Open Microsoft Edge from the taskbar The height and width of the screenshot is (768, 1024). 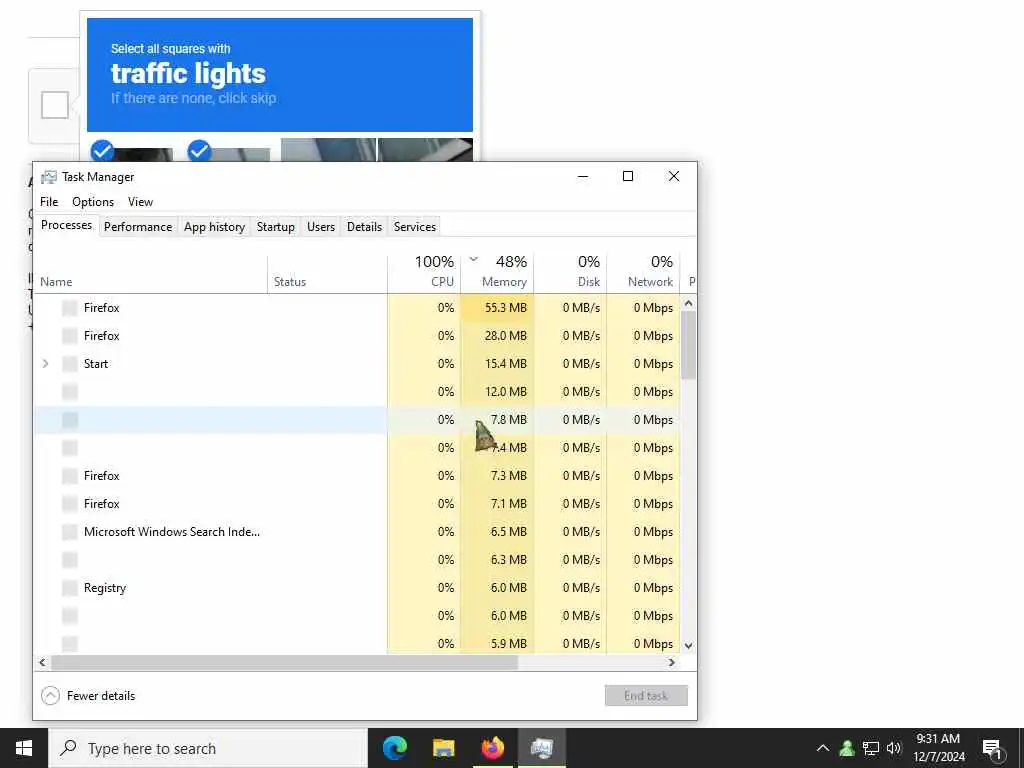point(394,748)
